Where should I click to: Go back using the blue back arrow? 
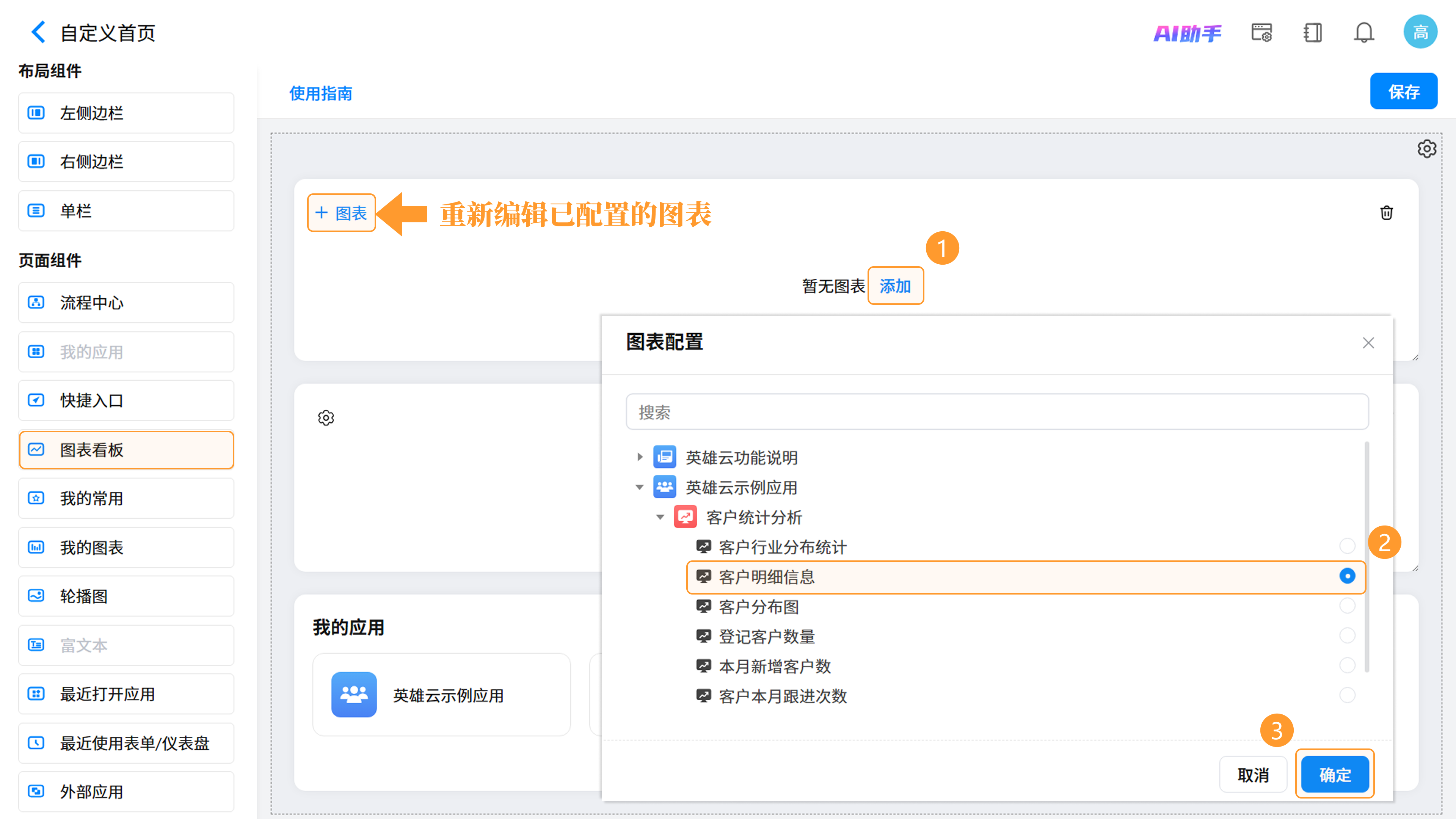click(x=38, y=32)
